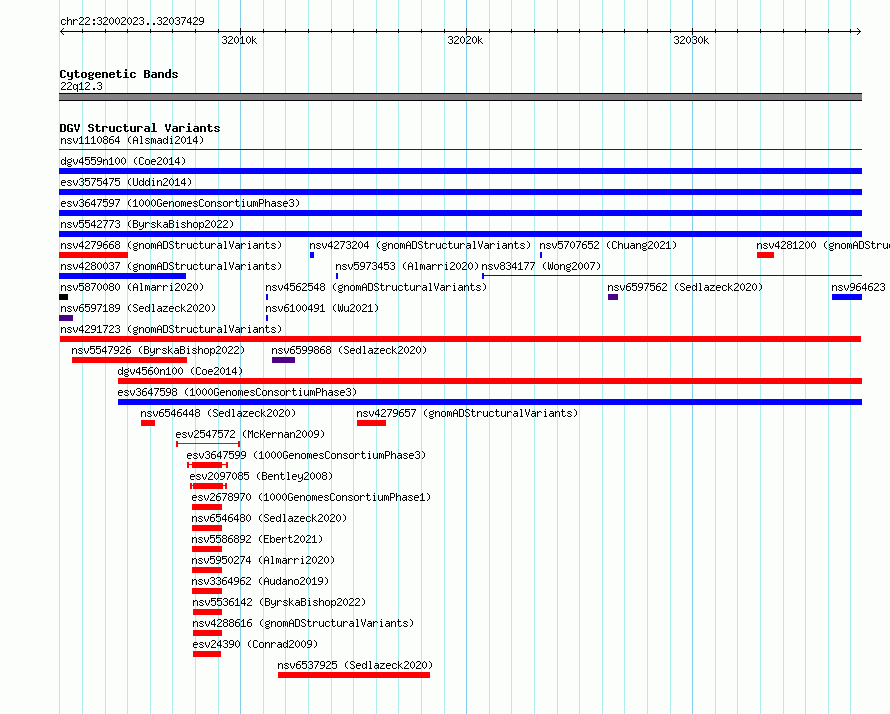
Task: Click the nsv4273204 gnomAD variant label
Action: tap(420, 245)
